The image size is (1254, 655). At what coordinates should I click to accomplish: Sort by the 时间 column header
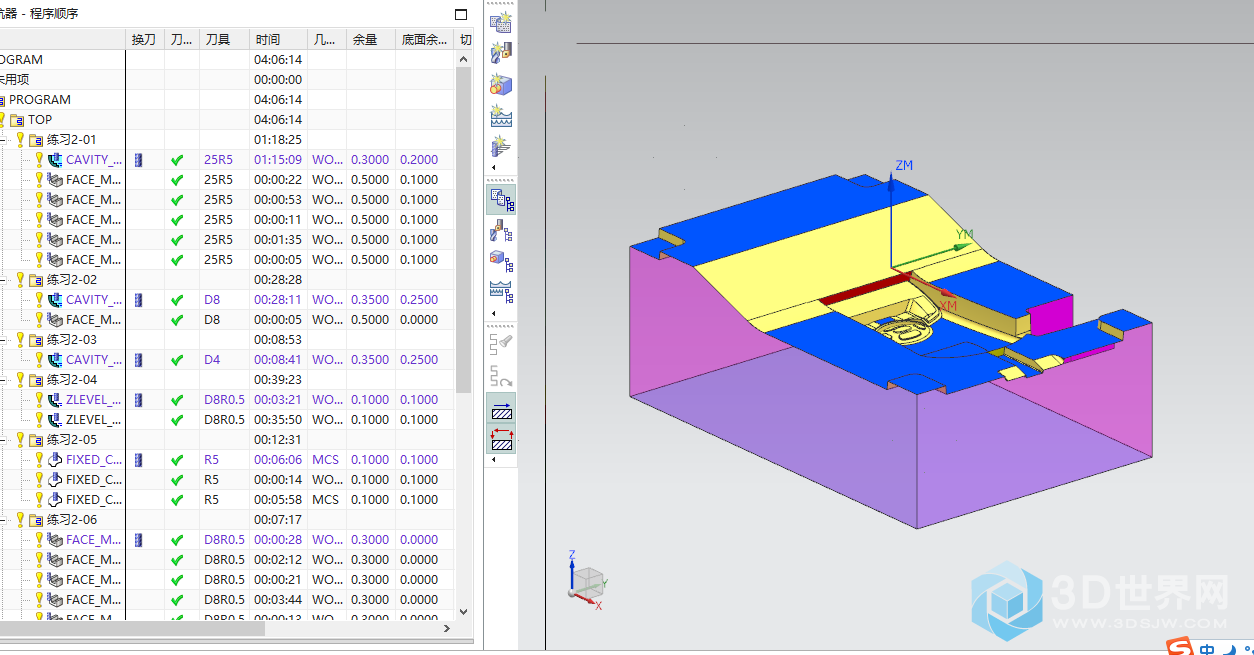278,39
